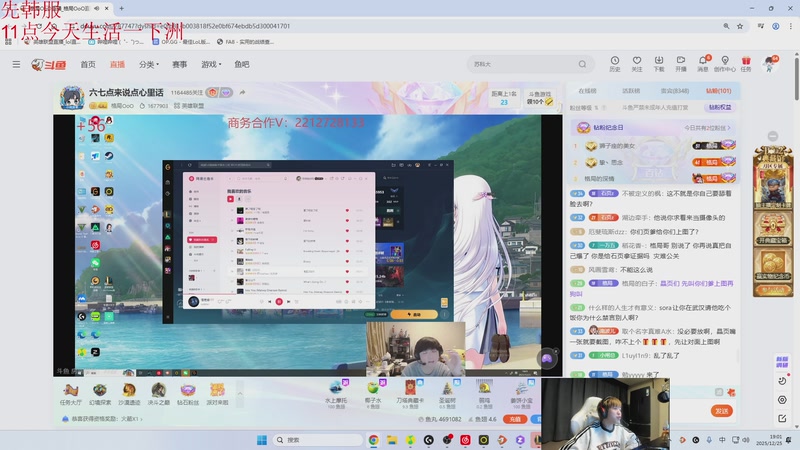
Task: Click the page vertical scrollbar
Action: click(x=796, y=77)
